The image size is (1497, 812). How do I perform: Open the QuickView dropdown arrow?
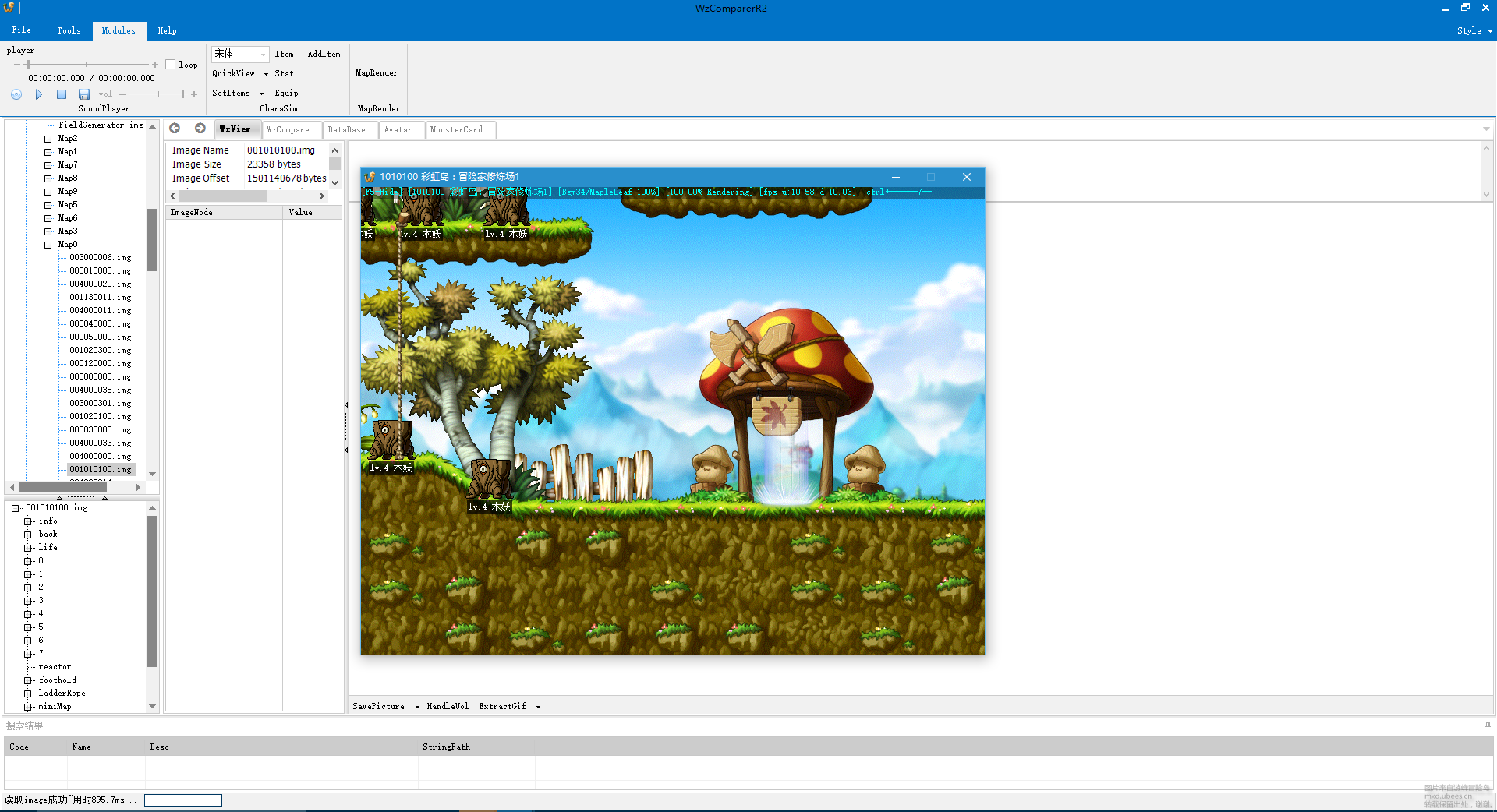click(266, 74)
